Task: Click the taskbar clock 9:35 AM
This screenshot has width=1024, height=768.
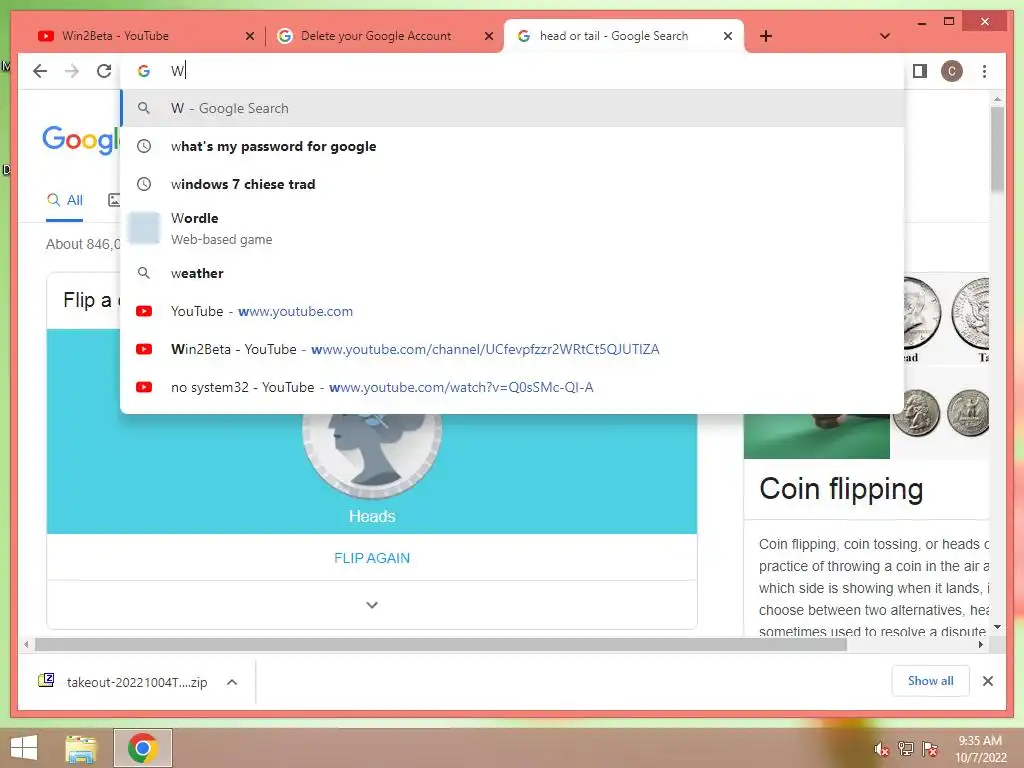Action: click(x=981, y=741)
